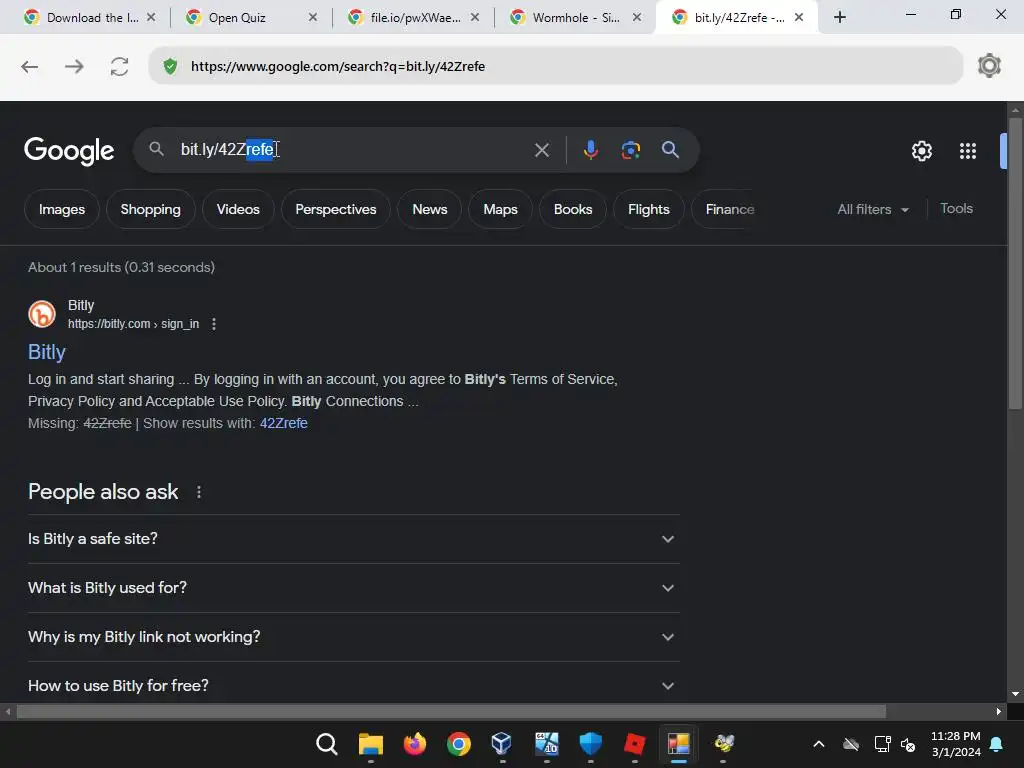Viewport: 1024px width, 768px height.
Task: Close the Open Quiz tab
Action: tap(313, 18)
